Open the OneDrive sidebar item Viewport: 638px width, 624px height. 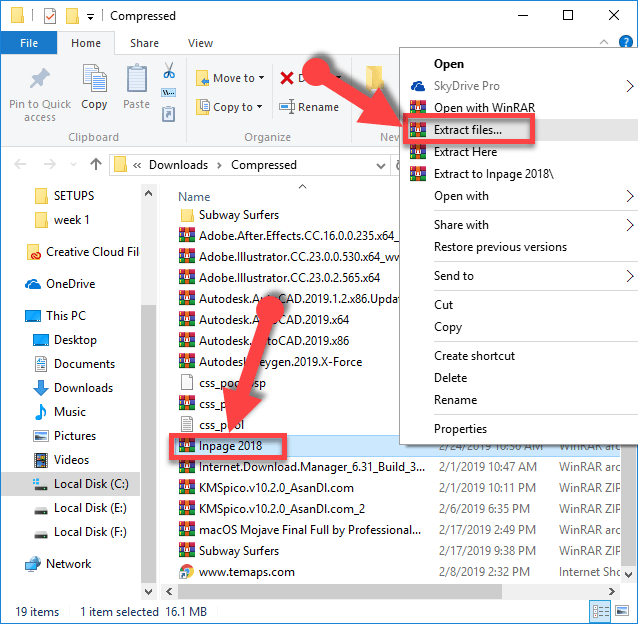(70, 284)
